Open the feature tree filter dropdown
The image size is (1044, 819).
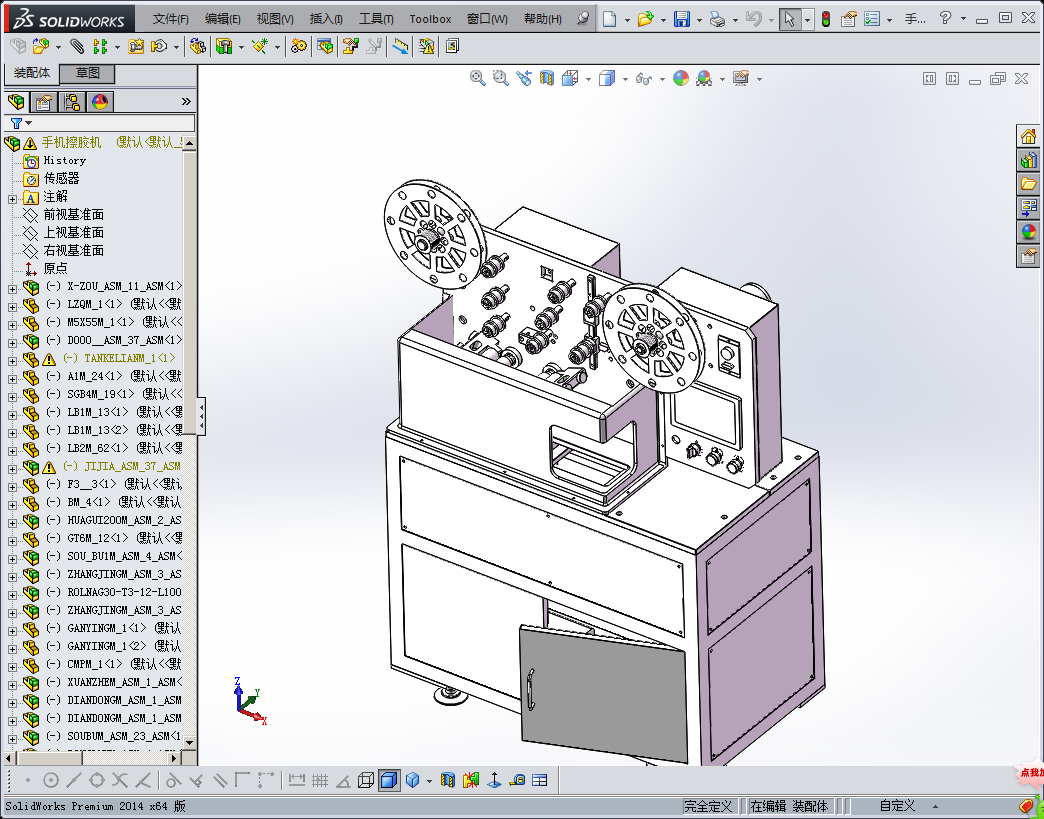[20, 123]
